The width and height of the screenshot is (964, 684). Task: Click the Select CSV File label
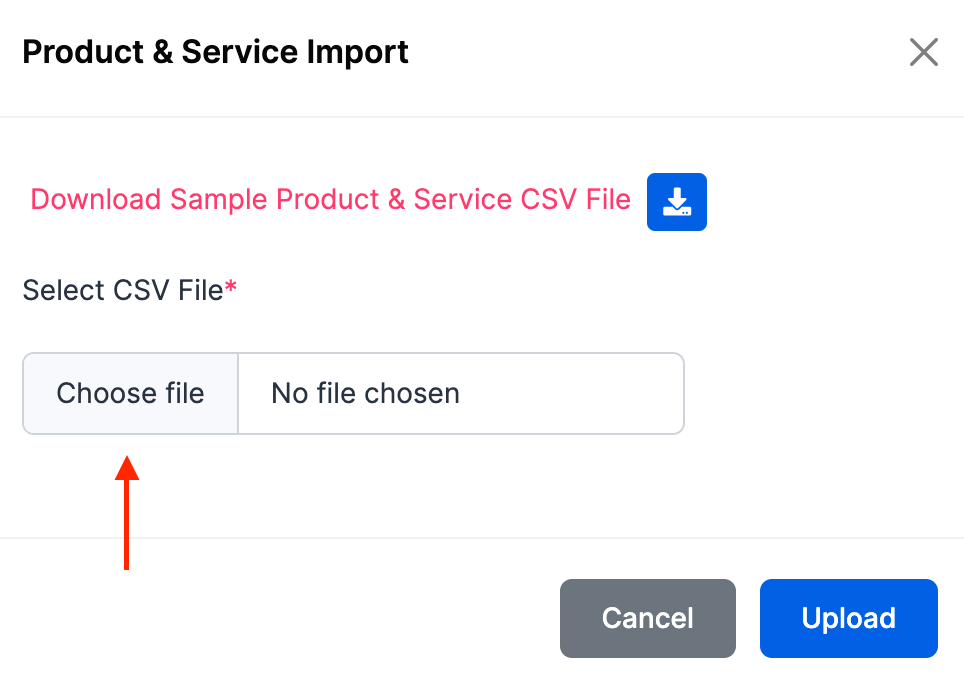pos(123,291)
